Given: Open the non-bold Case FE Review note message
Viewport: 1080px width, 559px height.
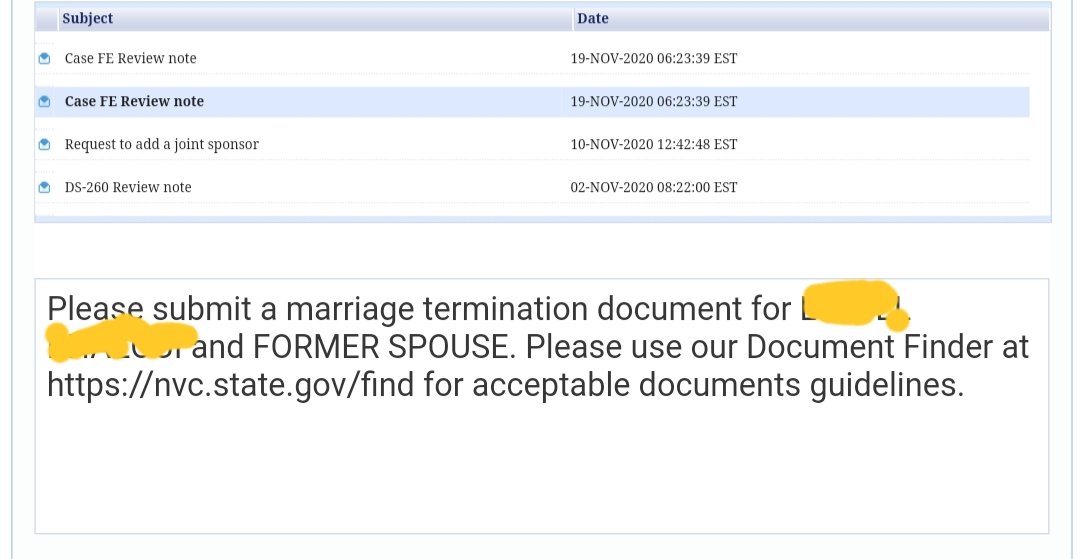Looking at the screenshot, I should pyautogui.click(x=130, y=59).
